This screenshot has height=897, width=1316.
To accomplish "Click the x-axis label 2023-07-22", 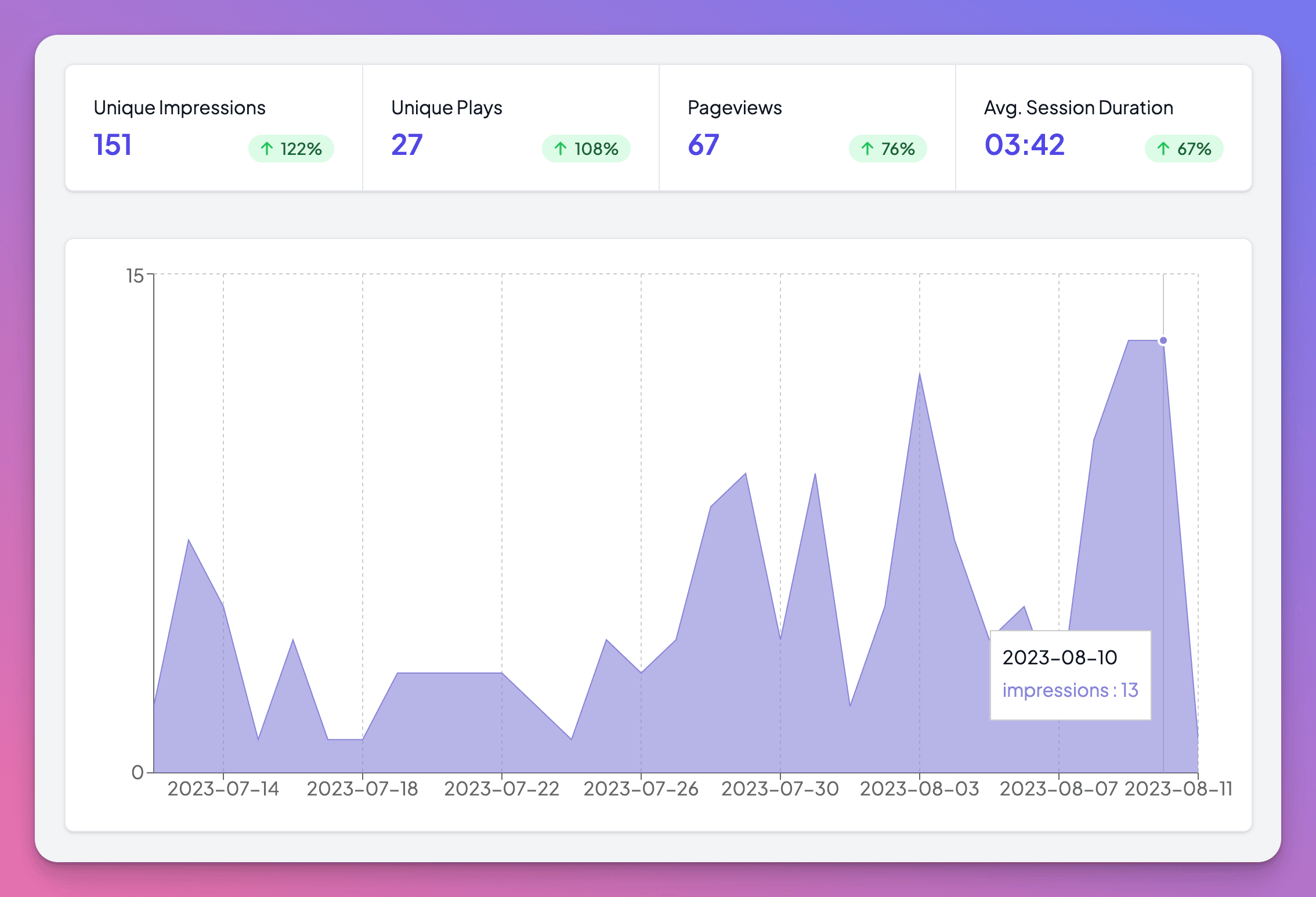I will (x=502, y=789).
